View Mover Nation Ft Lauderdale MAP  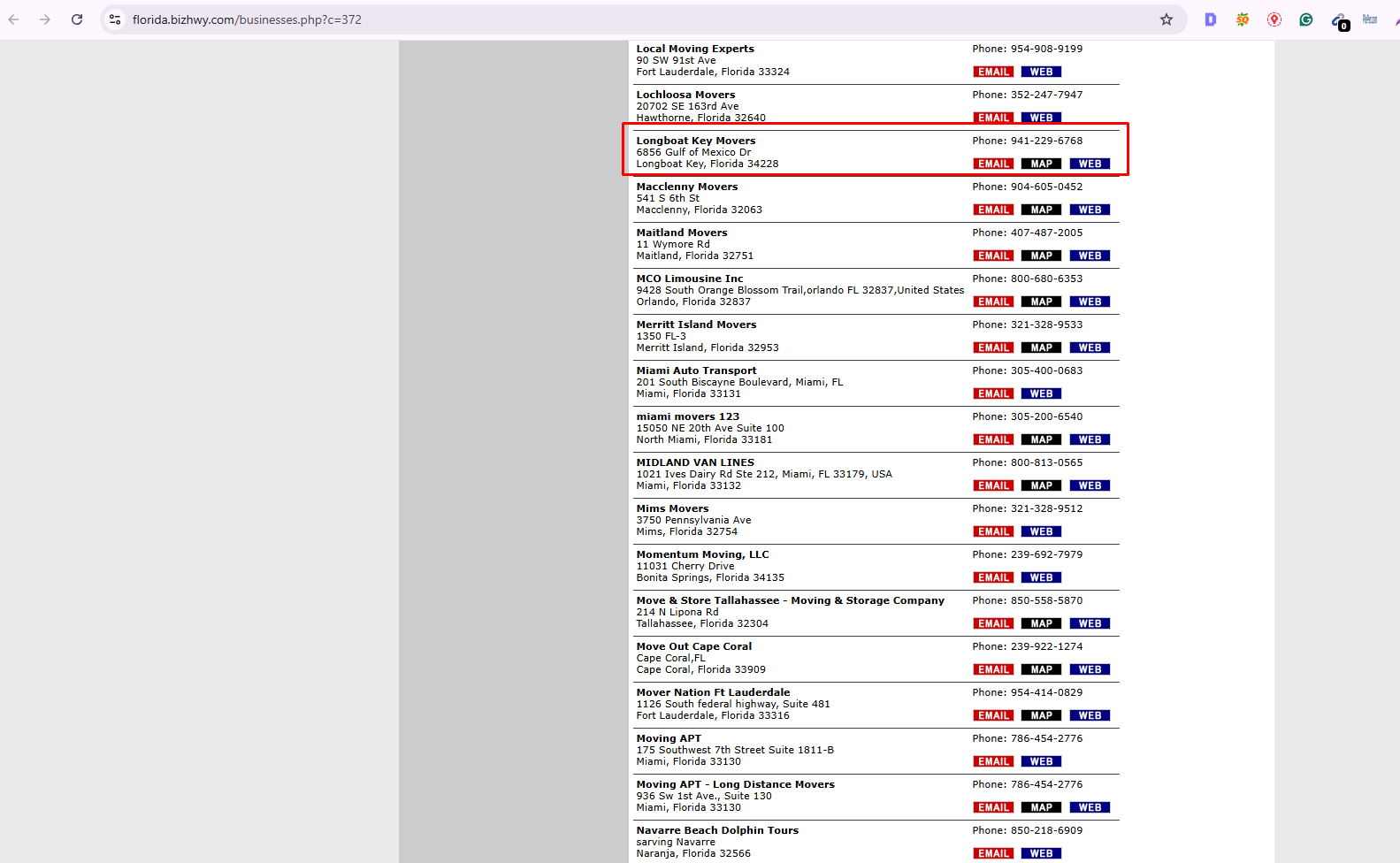(1041, 716)
